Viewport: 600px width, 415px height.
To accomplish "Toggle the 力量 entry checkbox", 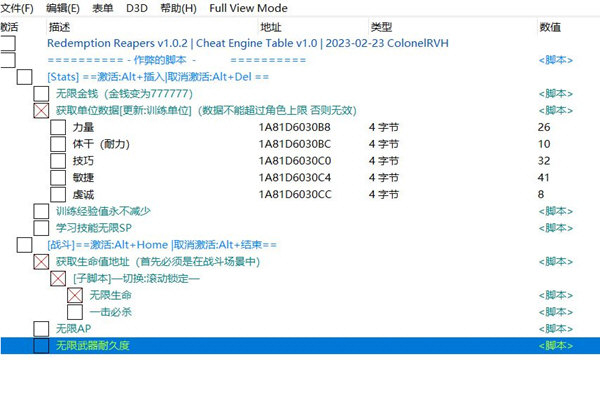I will click(x=58, y=127).
